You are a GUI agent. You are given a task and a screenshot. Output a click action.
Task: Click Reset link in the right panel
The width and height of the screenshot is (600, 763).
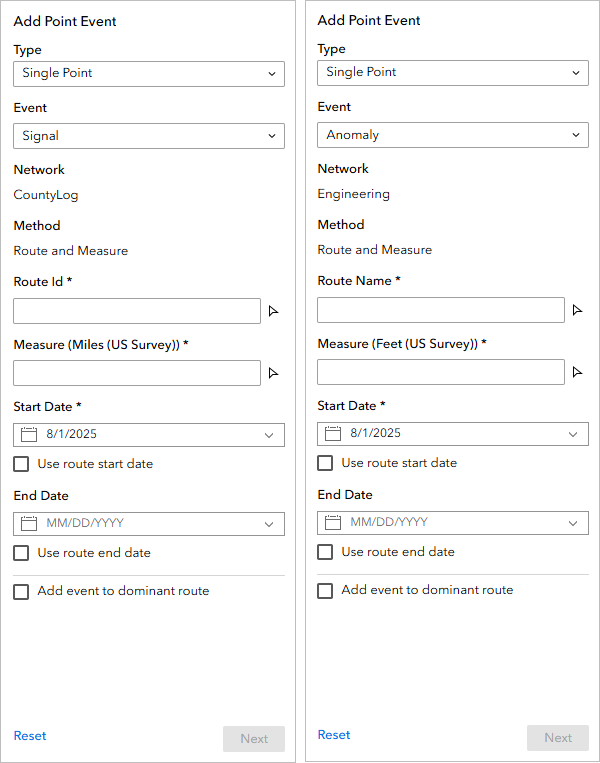point(334,735)
